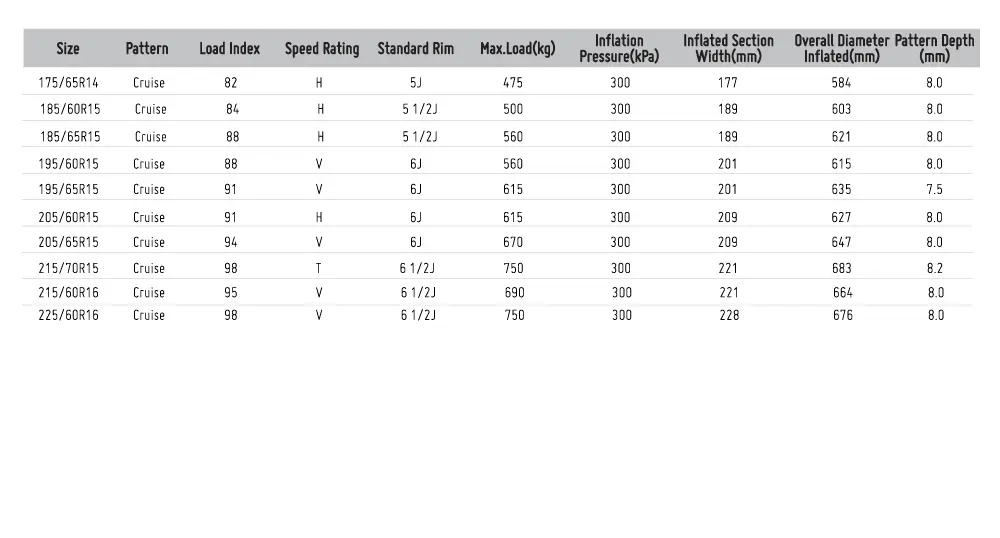This screenshot has height=538, width=1000.
Task: Select the Pattern Depth (mm) header
Action: (934, 49)
